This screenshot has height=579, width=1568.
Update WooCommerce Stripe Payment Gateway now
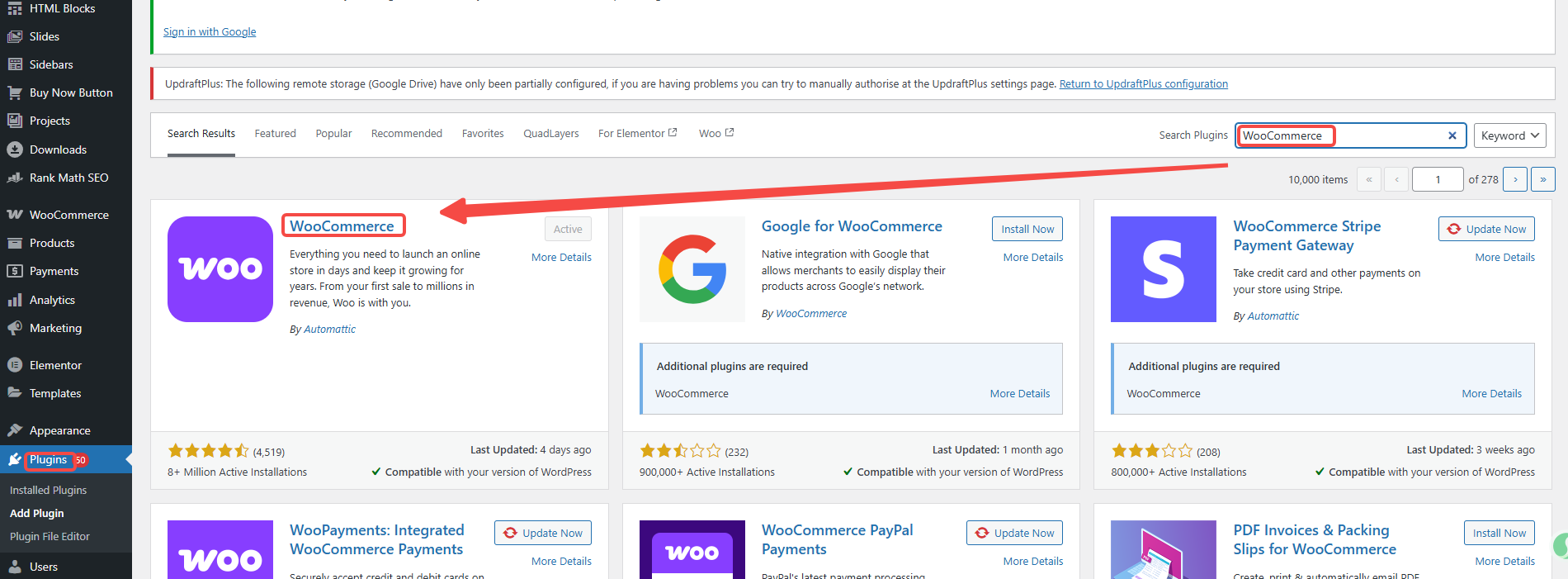click(1486, 229)
